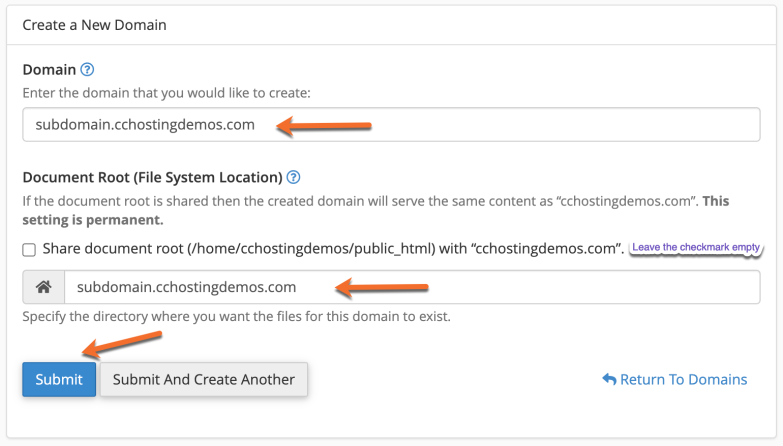Screen dimensions: 783x446
Task: Click 'Document Root (File System Location)' label
Action: pos(152,177)
